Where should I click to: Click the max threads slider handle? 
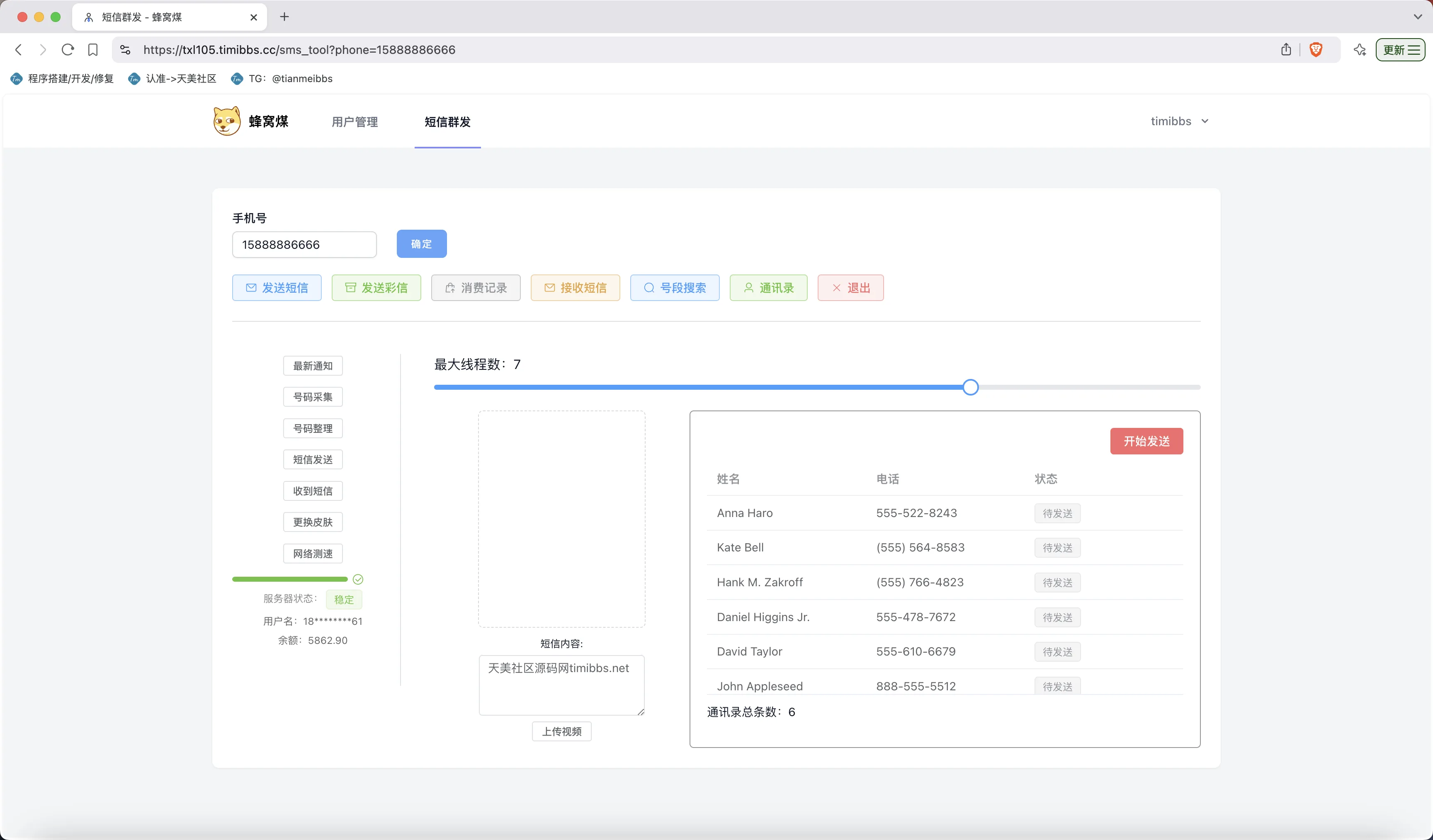[970, 387]
